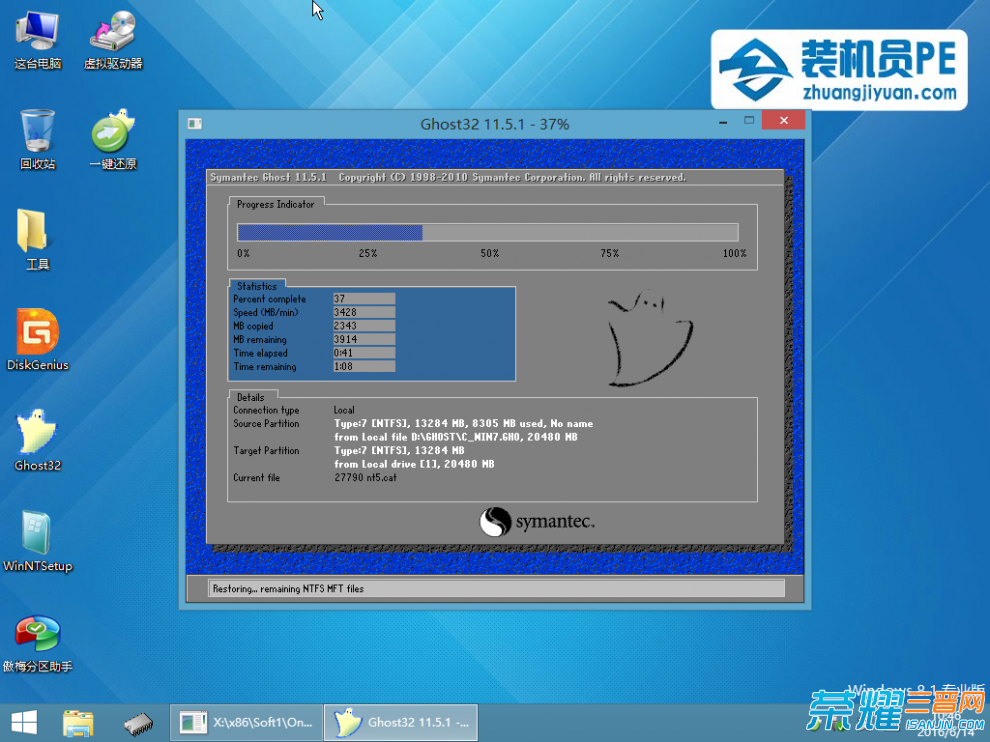Click the Speed value 3428

pos(364,313)
